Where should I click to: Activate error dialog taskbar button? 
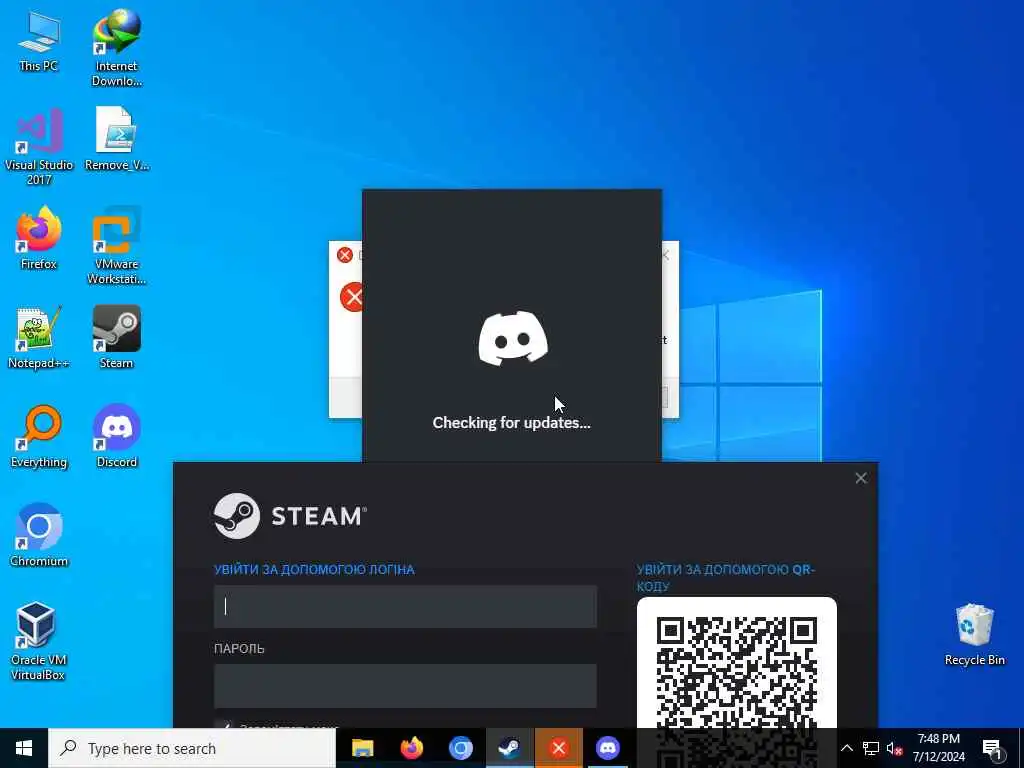(558, 748)
